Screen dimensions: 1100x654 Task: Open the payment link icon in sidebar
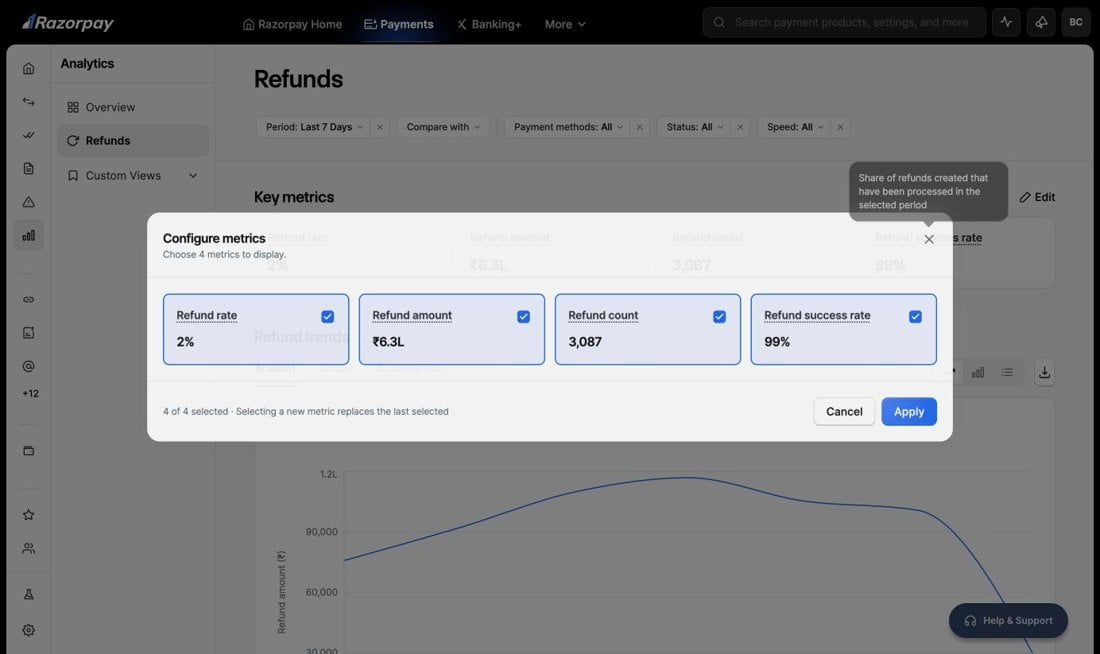28,300
